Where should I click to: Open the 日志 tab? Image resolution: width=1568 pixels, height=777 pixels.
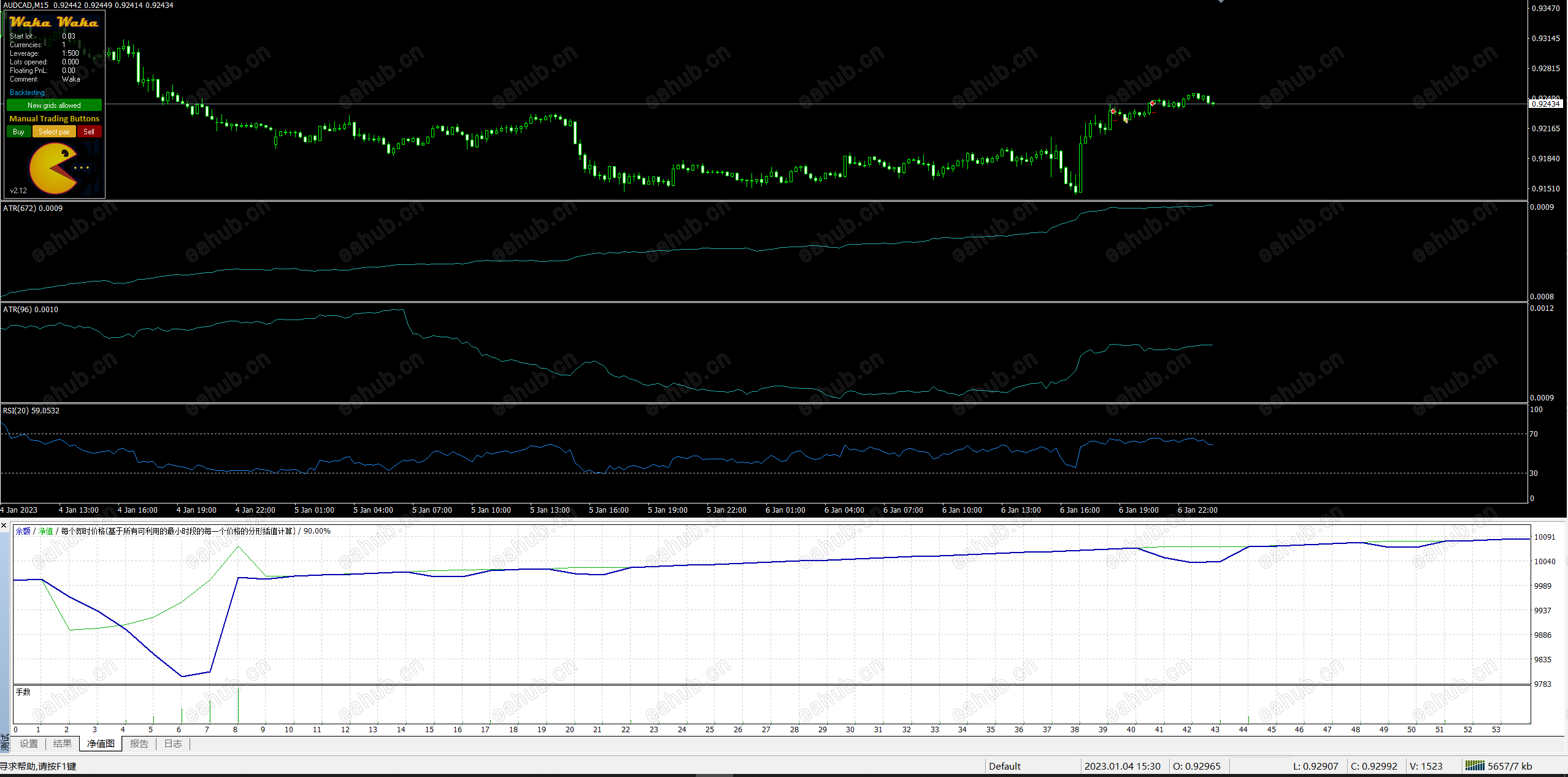coord(173,744)
